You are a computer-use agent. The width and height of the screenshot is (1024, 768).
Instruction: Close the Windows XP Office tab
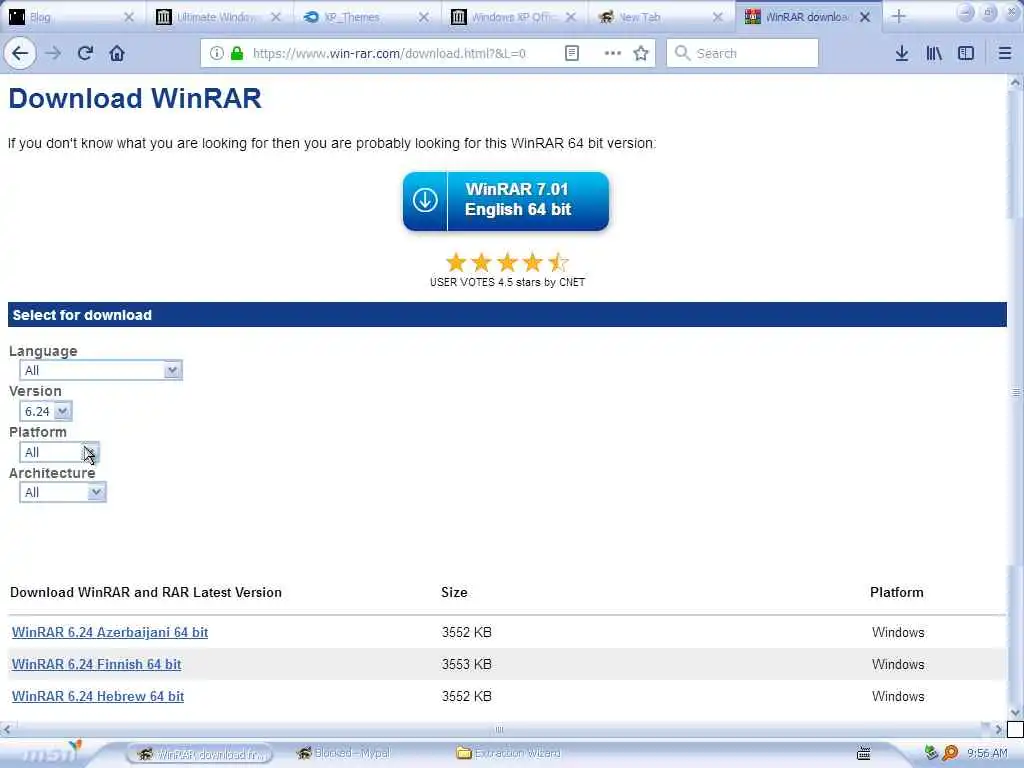click(x=571, y=17)
